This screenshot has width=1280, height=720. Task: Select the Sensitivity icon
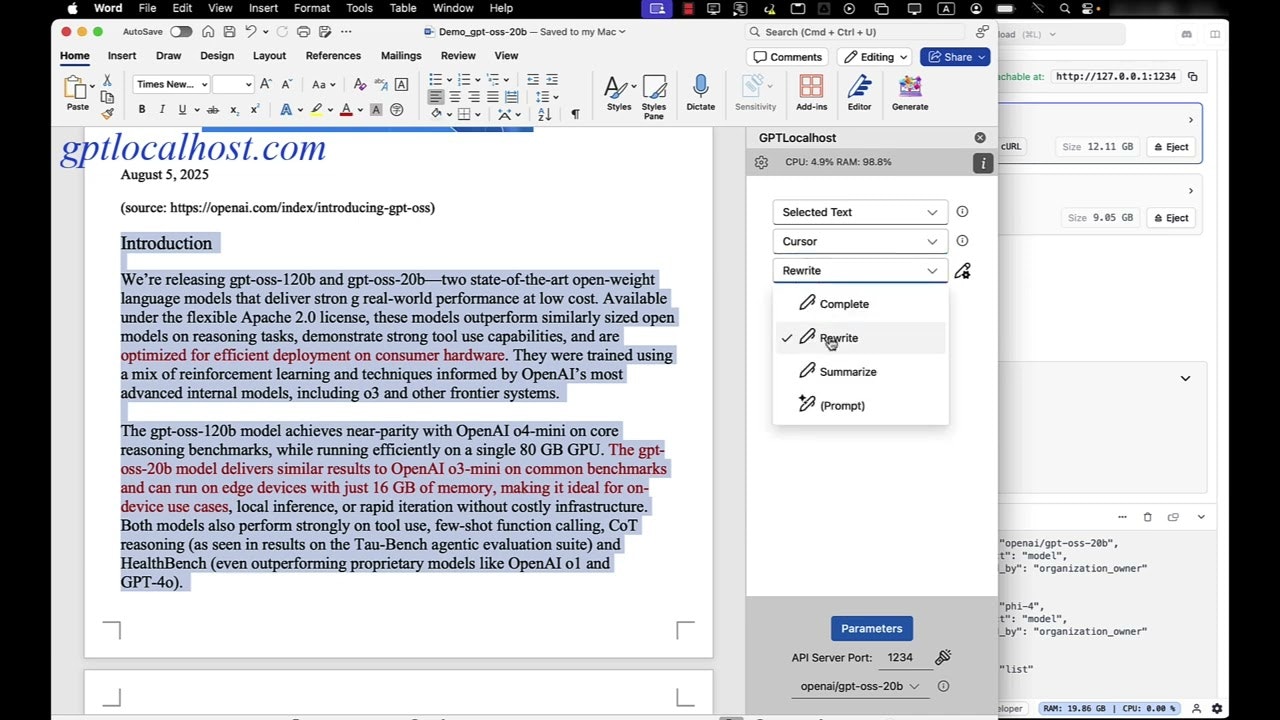(755, 92)
